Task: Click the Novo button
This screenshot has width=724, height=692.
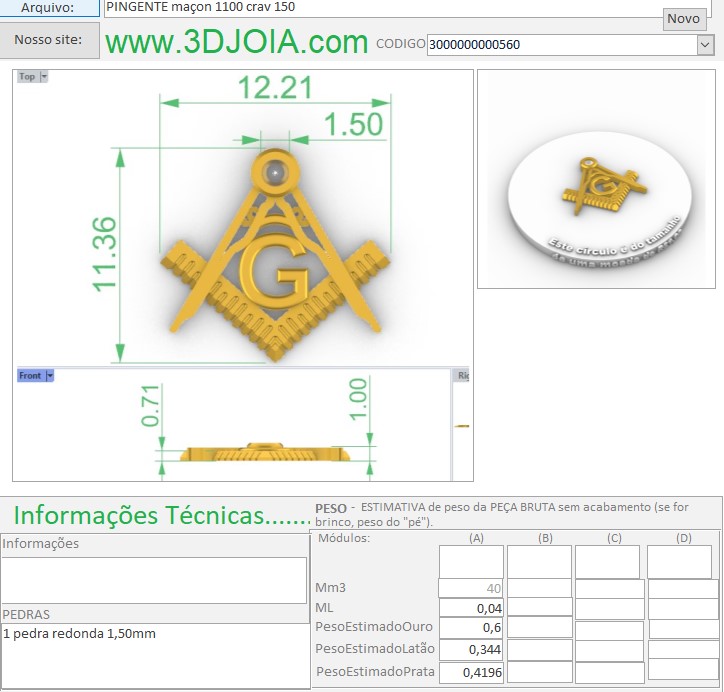Action: click(x=683, y=19)
